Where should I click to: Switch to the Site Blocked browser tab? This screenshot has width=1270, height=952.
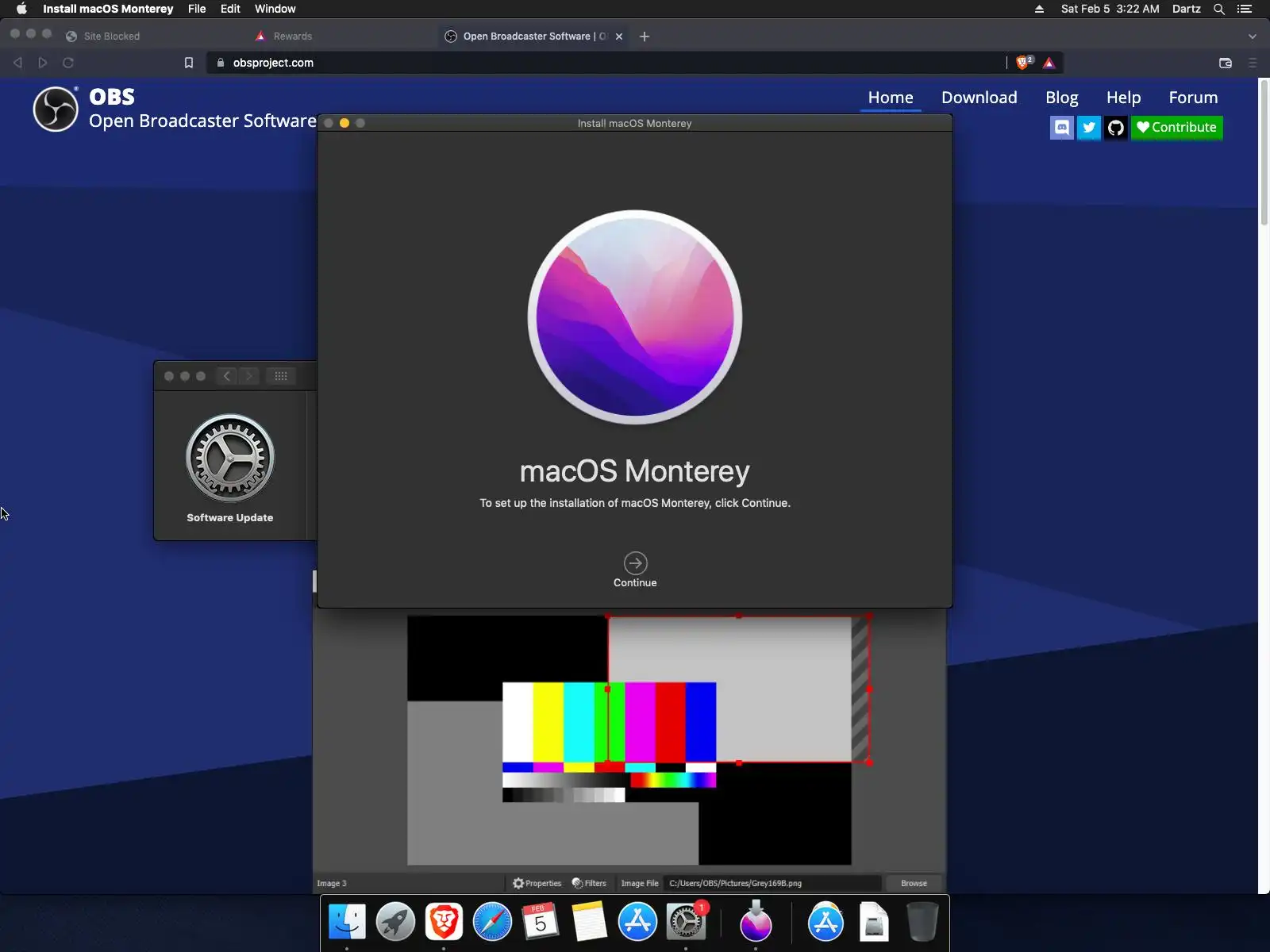[111, 36]
